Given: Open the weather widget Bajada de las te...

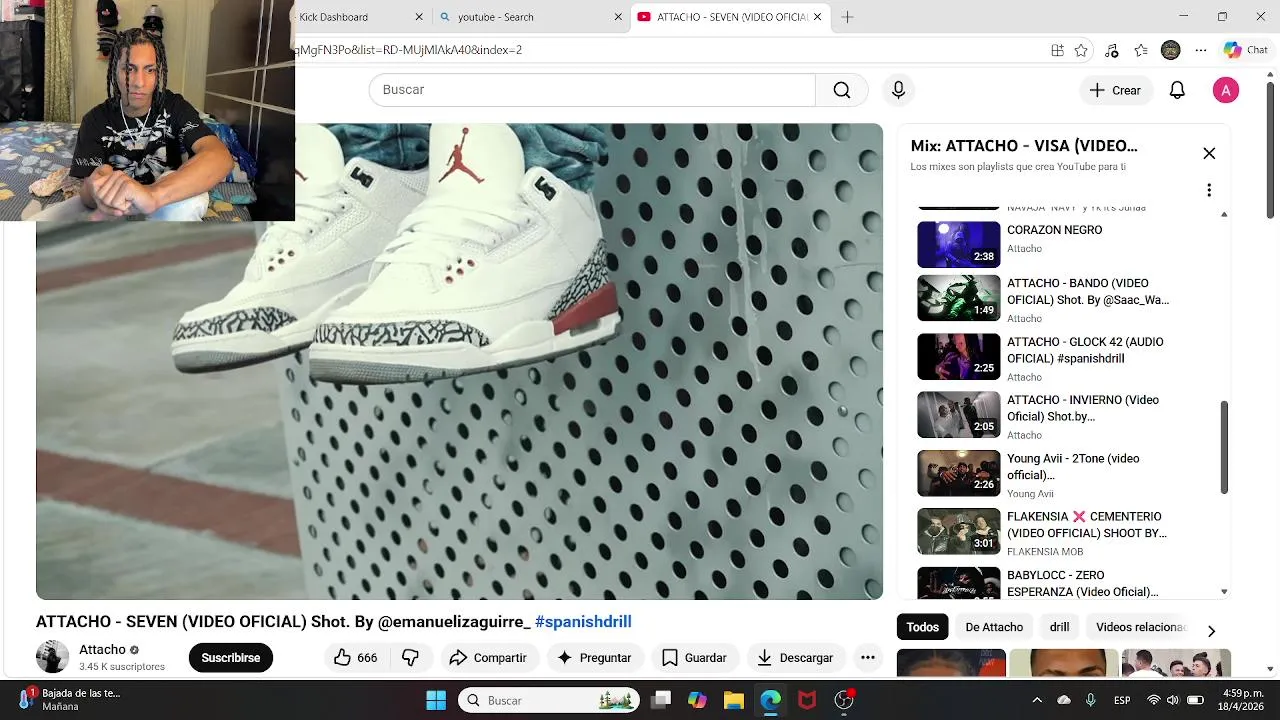Looking at the screenshot, I should (x=70, y=700).
